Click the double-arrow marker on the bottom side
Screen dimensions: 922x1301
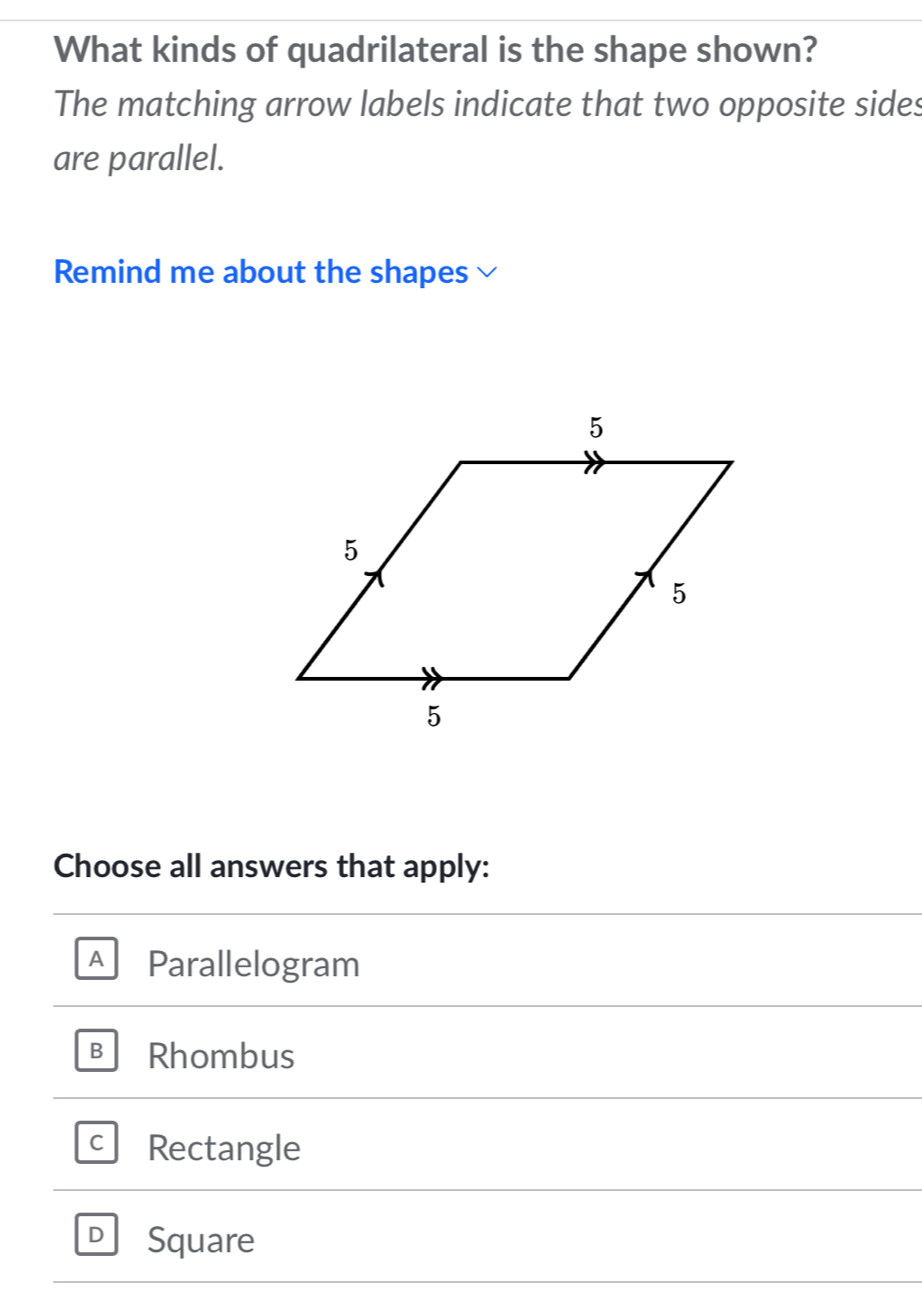point(430,678)
